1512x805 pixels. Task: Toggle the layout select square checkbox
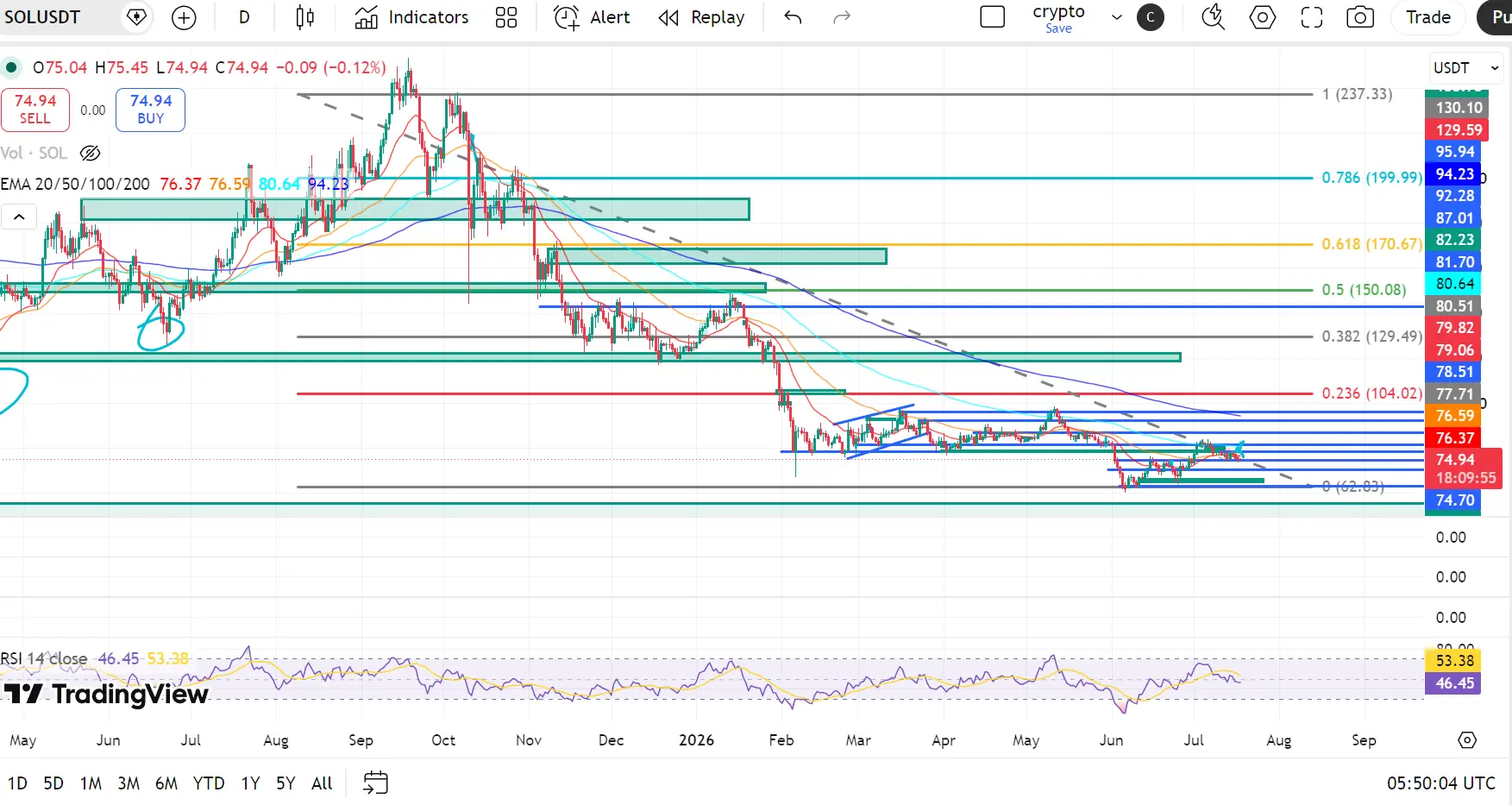pos(993,17)
